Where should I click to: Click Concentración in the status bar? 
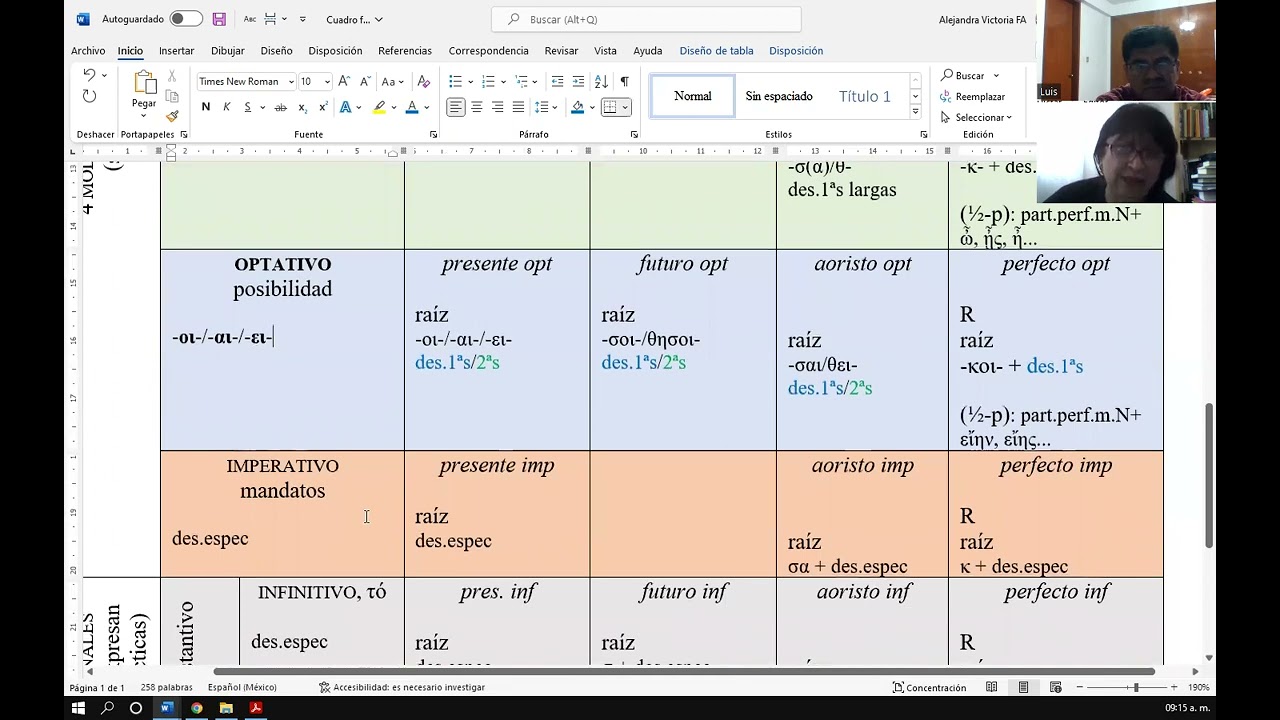[x=930, y=687]
